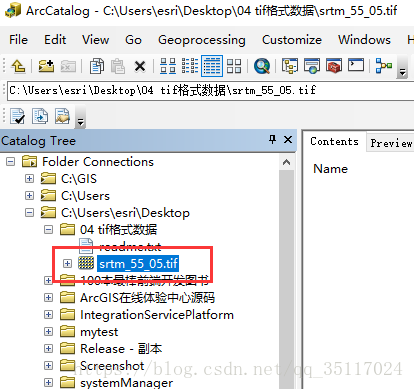This screenshot has height=389, width=414.
Task: Close the Catalog Tree panel
Action: click(x=288, y=140)
